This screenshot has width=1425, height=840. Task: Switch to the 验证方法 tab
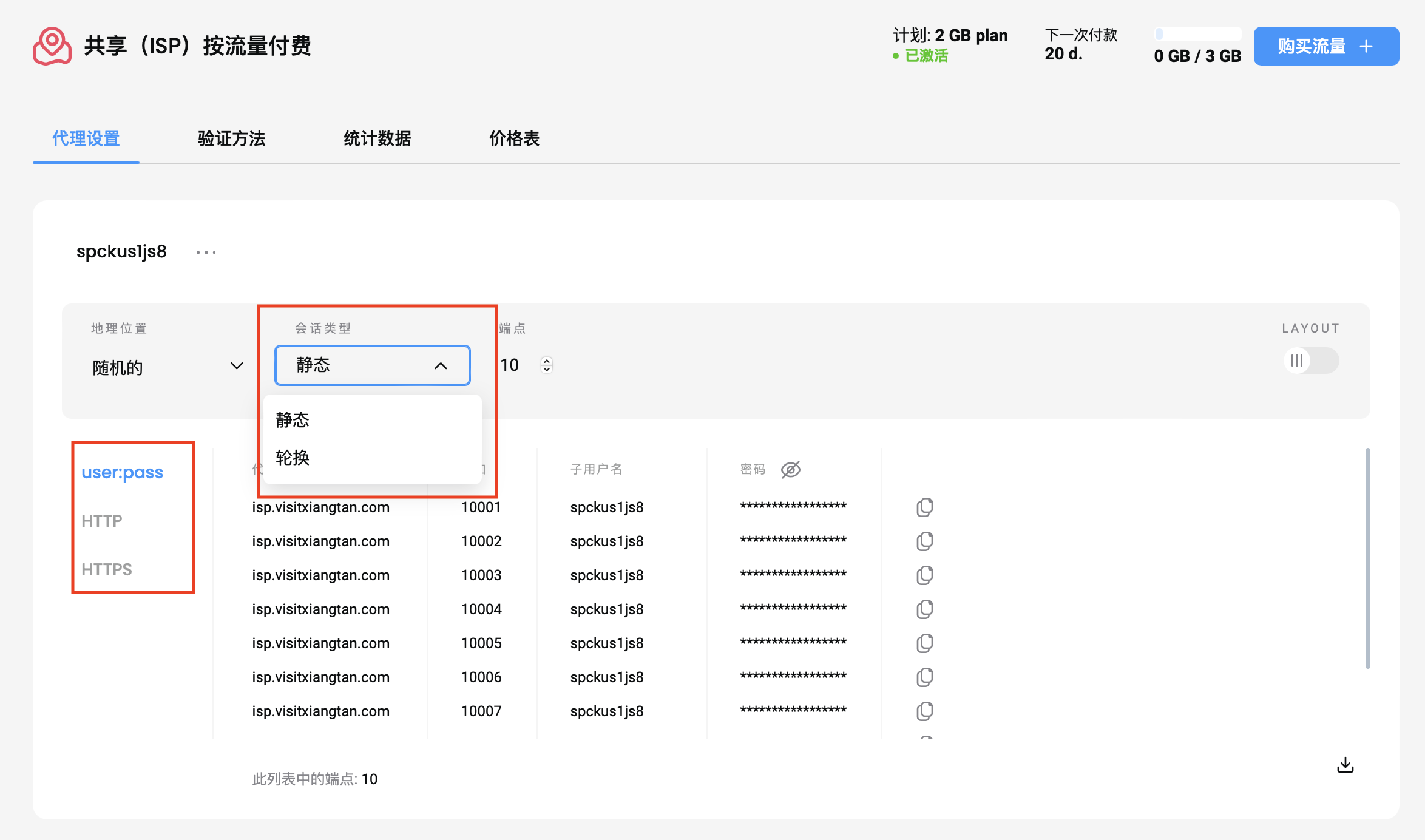pos(231,138)
